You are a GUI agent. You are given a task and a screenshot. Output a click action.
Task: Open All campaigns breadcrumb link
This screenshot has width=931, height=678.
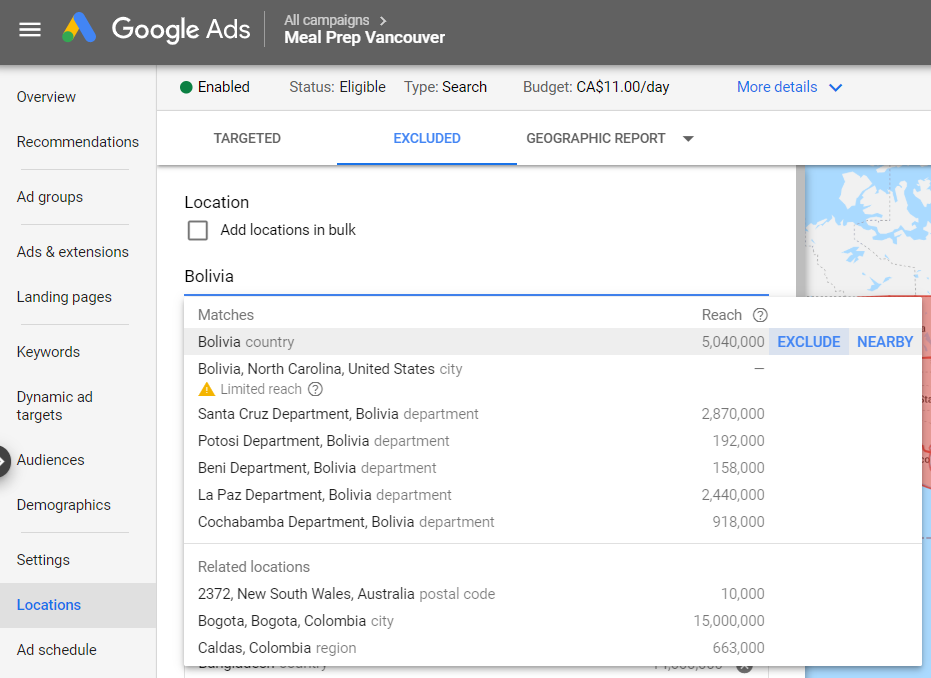click(326, 20)
